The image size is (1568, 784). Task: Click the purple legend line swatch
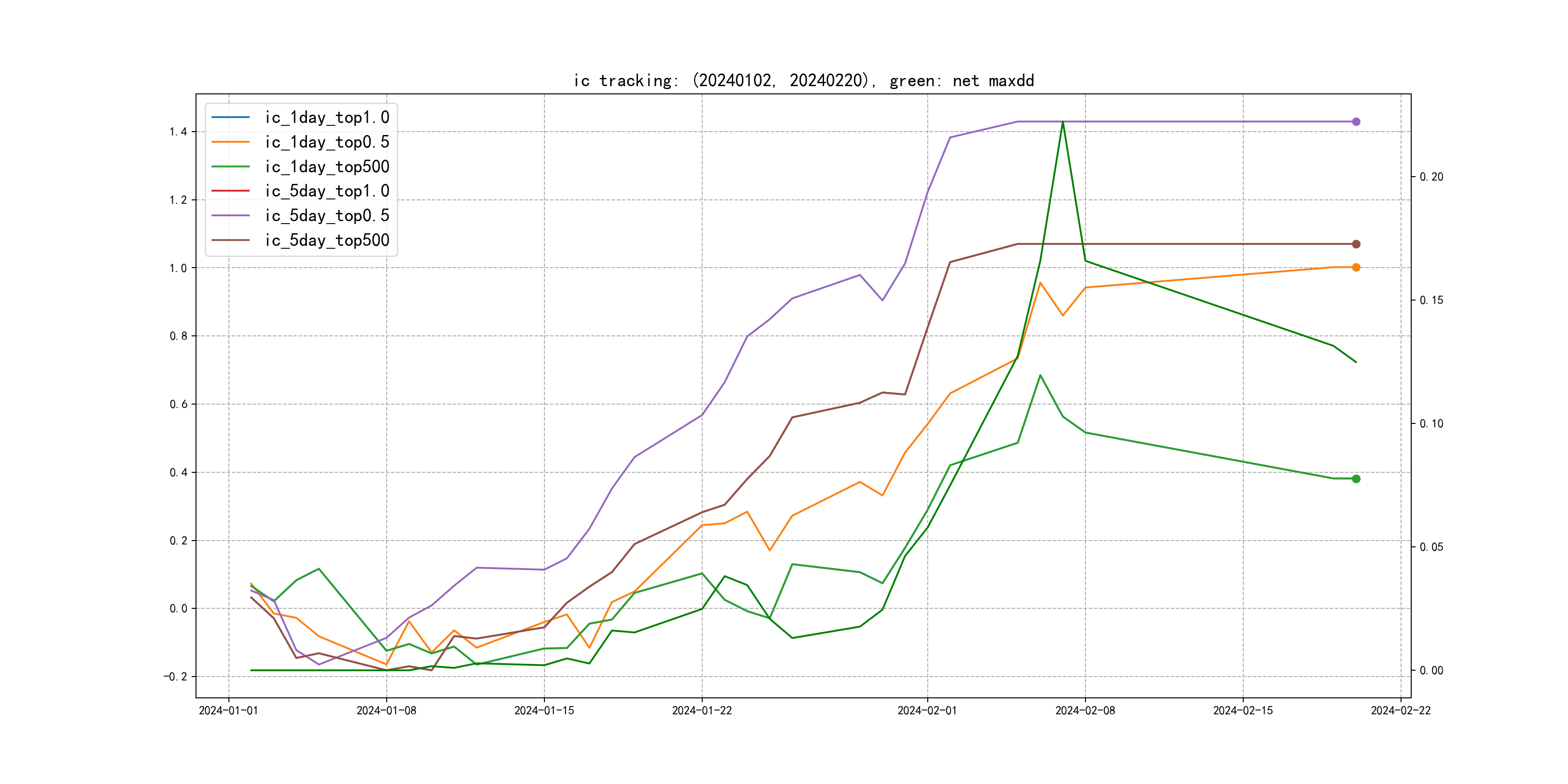(x=230, y=215)
